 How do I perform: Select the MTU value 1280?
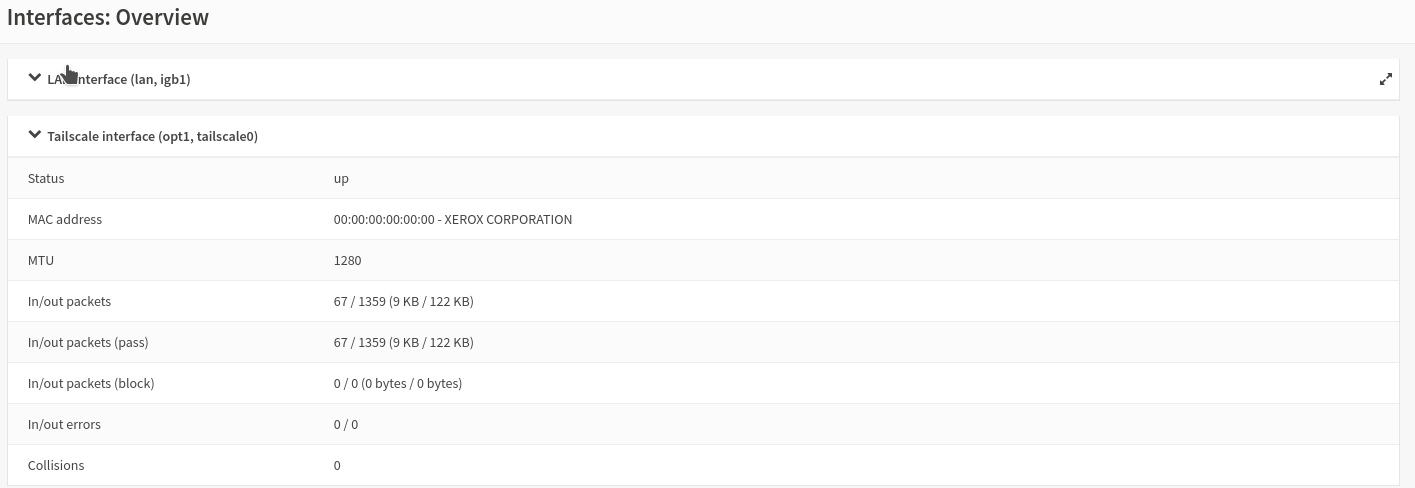(x=347, y=260)
